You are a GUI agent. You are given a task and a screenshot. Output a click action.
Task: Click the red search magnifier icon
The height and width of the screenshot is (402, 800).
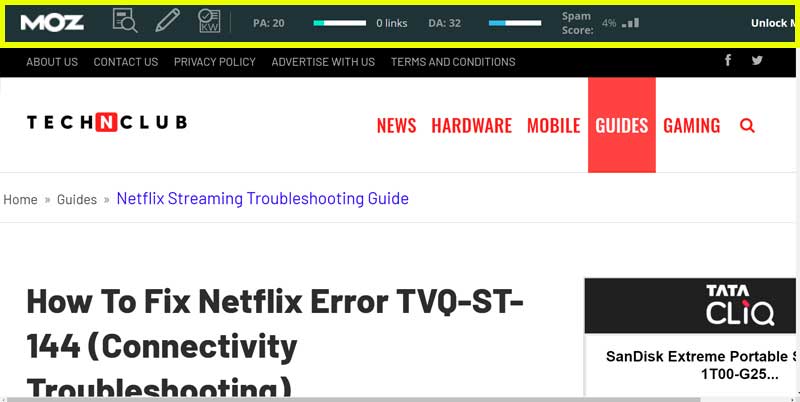click(747, 125)
